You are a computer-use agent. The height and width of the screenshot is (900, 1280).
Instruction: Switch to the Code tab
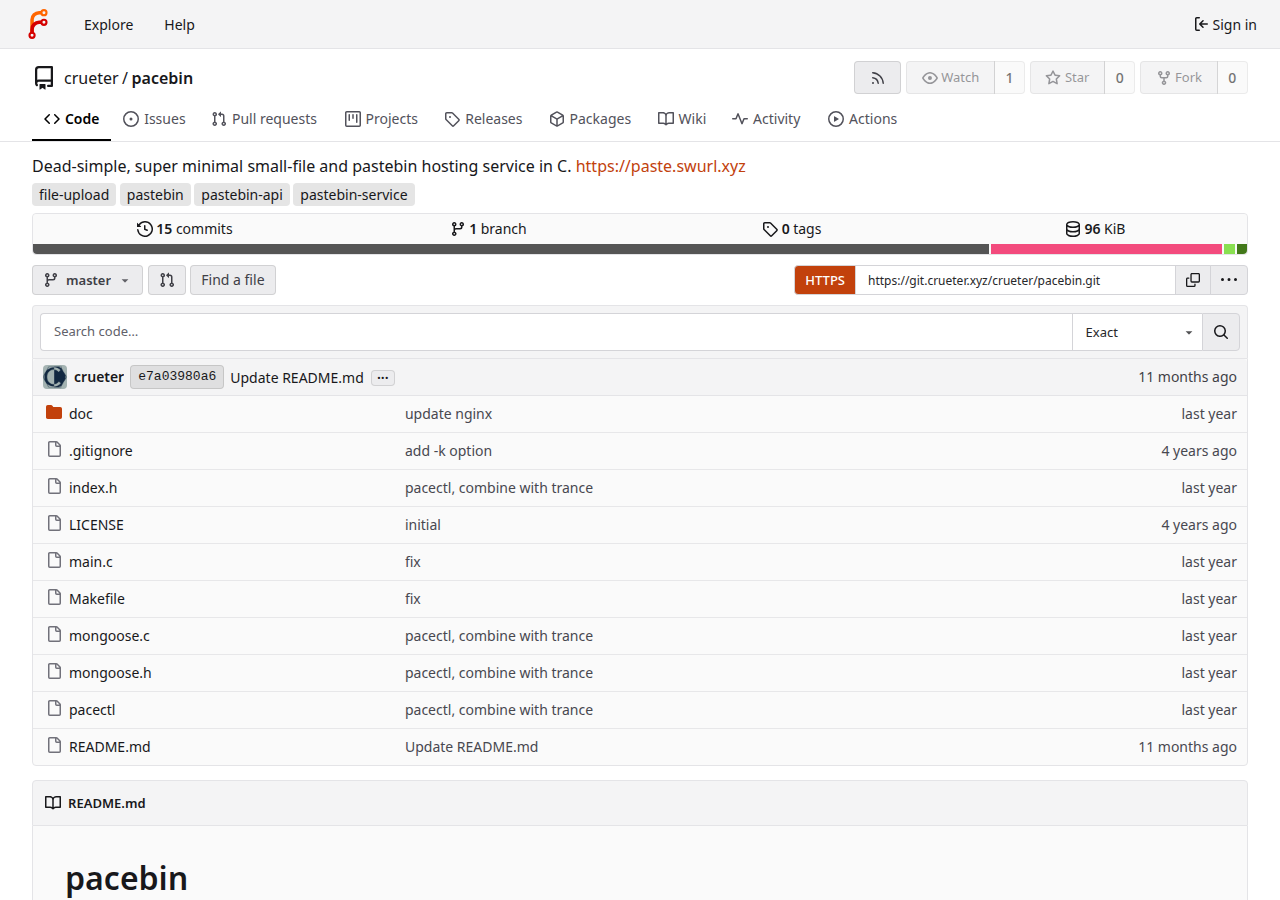coord(72,119)
